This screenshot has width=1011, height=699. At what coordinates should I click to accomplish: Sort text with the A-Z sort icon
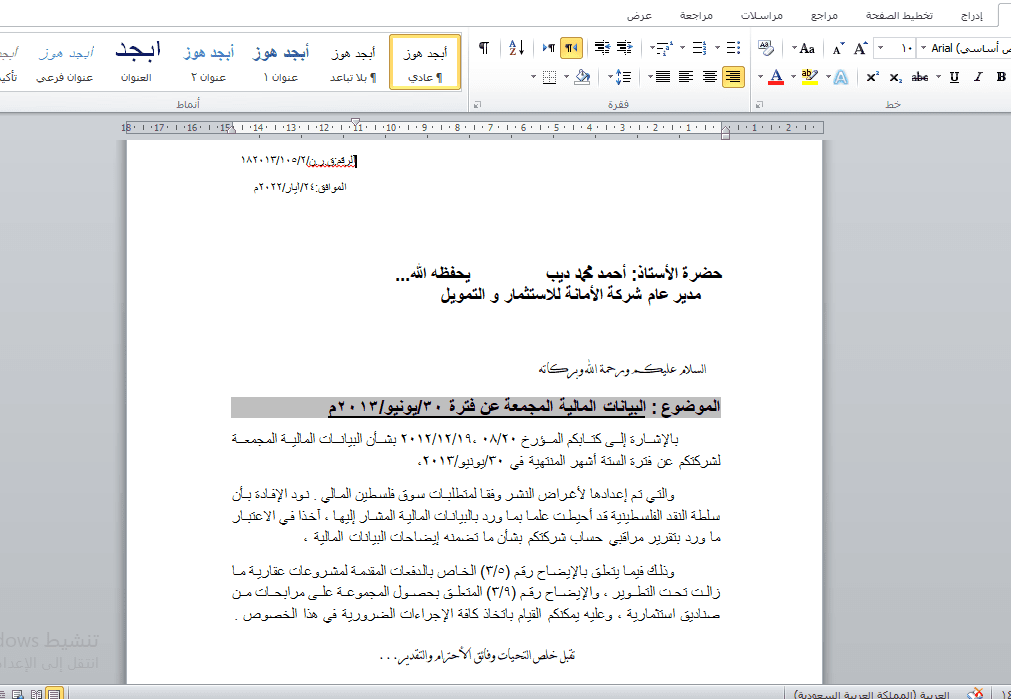pyautogui.click(x=516, y=48)
